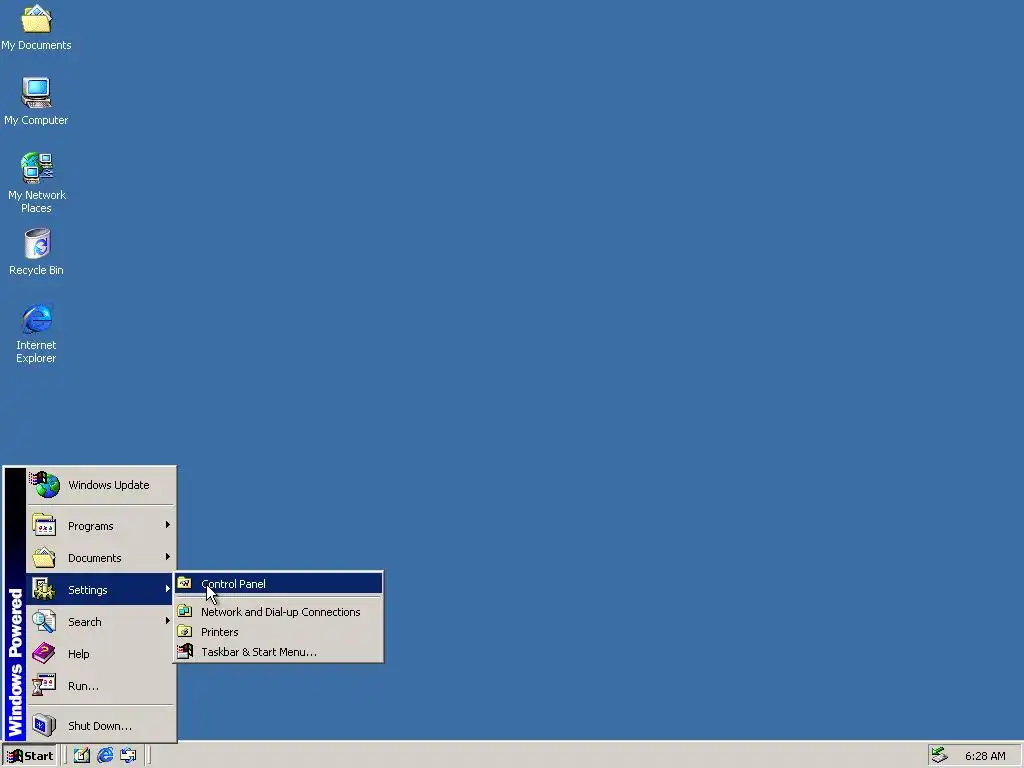1024x768 pixels.
Task: Click the Taskbar & Start Menu icon
Action: point(185,651)
